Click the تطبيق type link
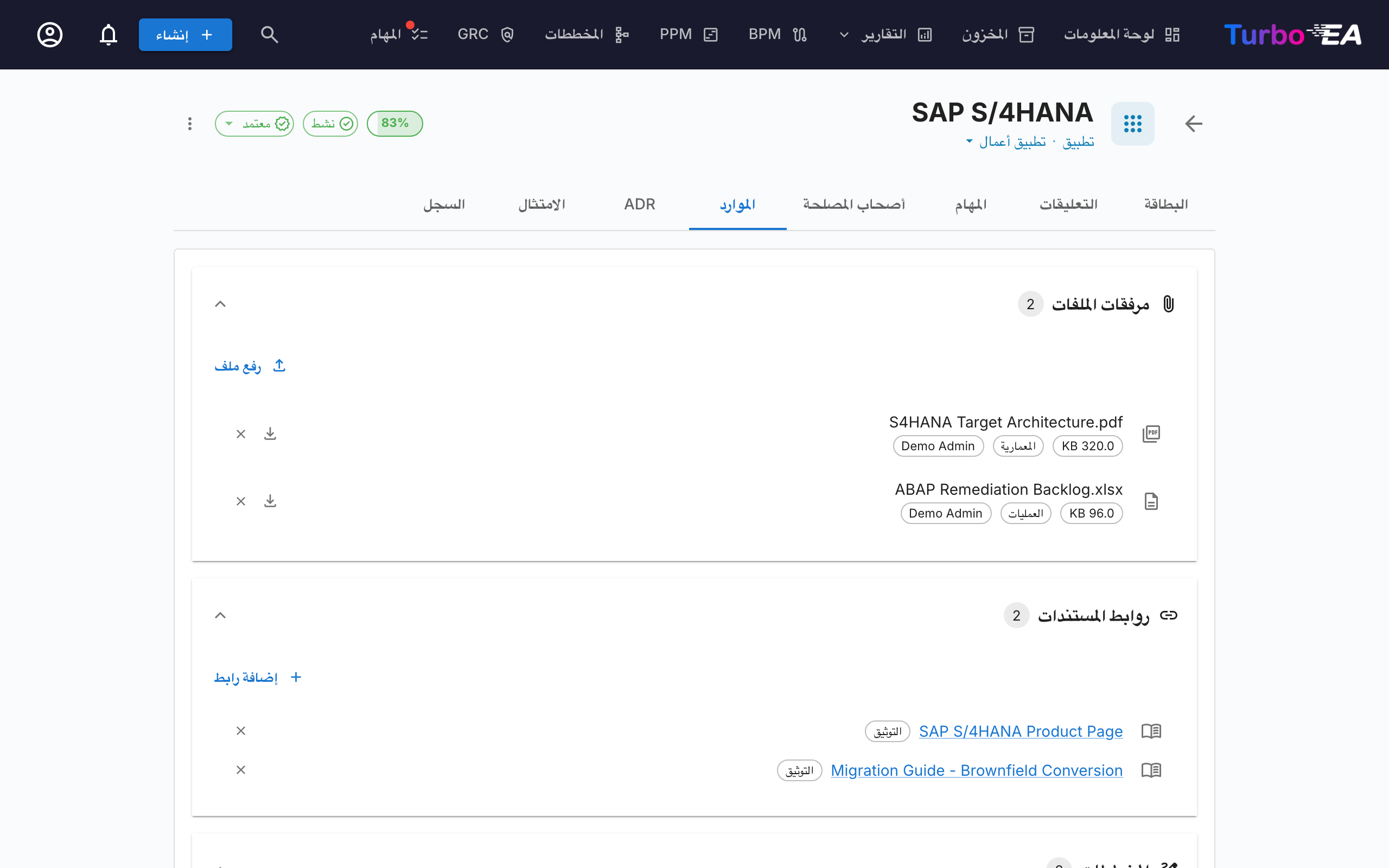The height and width of the screenshot is (868, 1389). (1079, 141)
